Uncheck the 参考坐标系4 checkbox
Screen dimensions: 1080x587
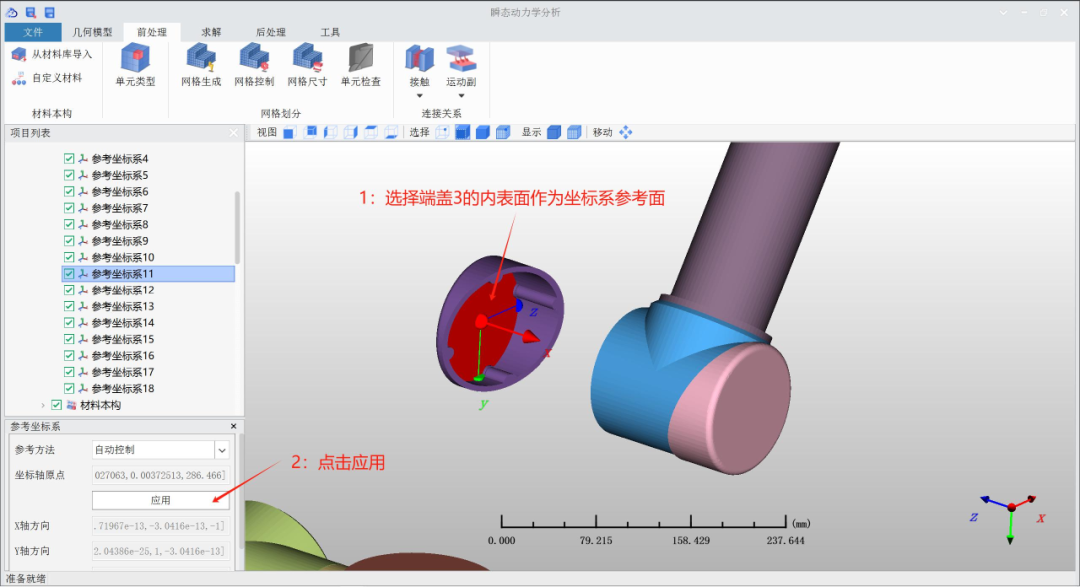coord(69,158)
